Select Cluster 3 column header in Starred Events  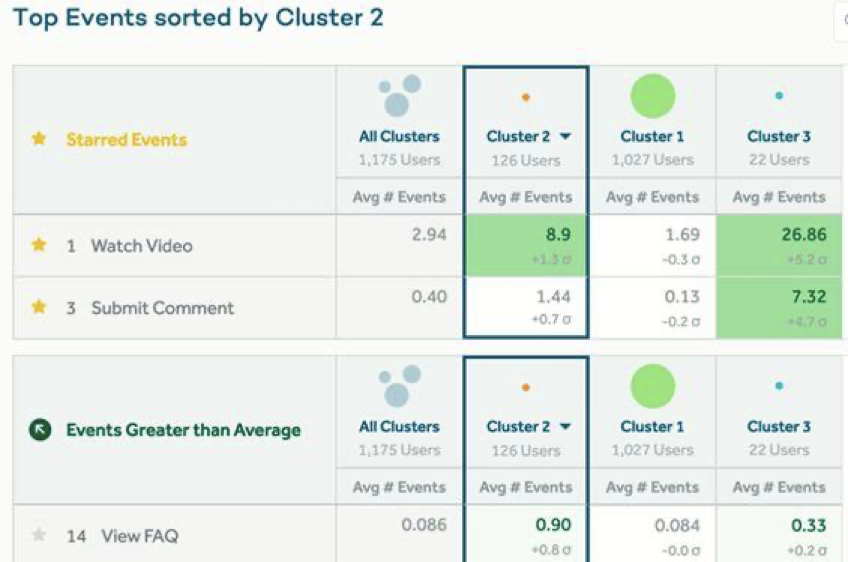[779, 136]
